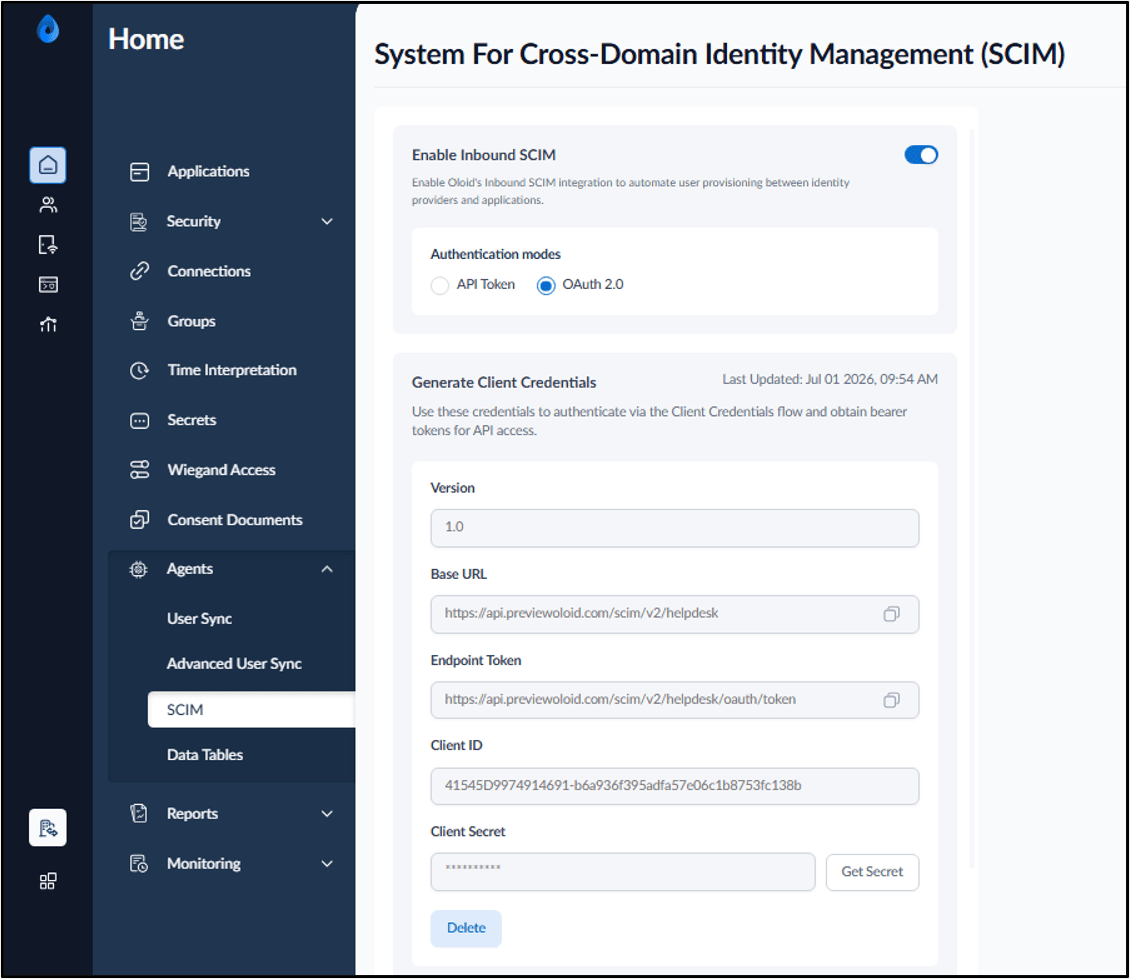The width and height of the screenshot is (1130, 979).
Task: Click the Generate Client Credentials heading
Action: [x=504, y=383]
